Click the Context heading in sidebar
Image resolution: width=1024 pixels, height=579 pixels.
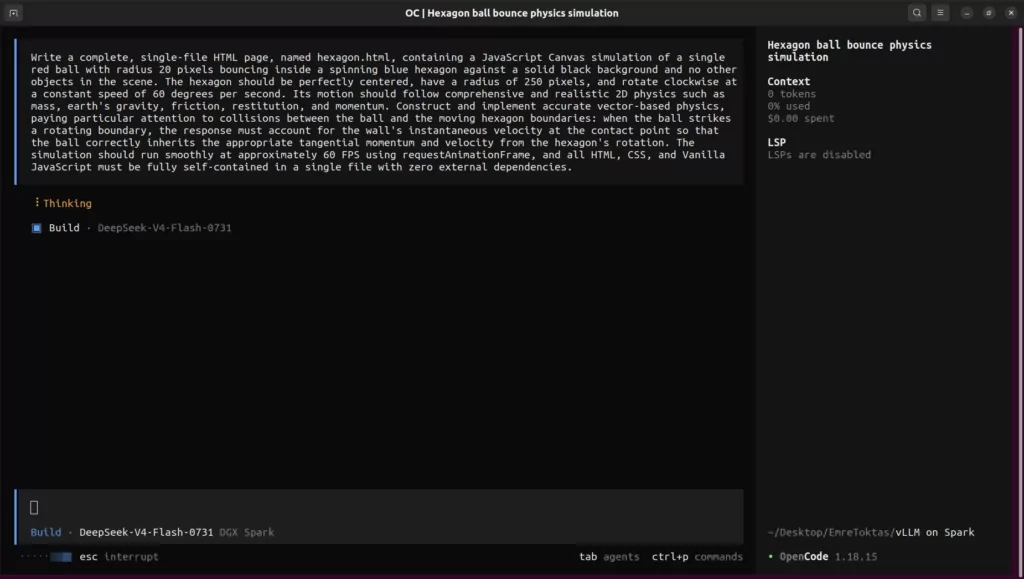pos(788,82)
